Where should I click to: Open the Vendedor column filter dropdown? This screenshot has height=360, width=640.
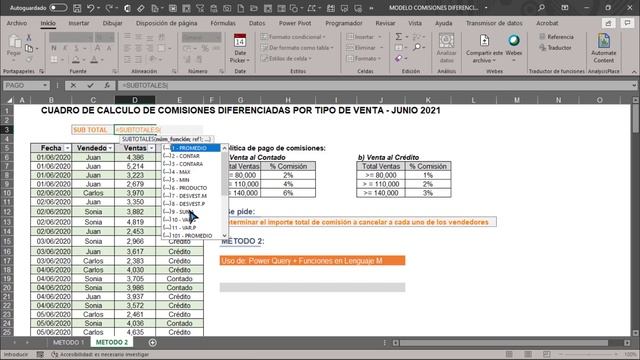click(x=110, y=148)
